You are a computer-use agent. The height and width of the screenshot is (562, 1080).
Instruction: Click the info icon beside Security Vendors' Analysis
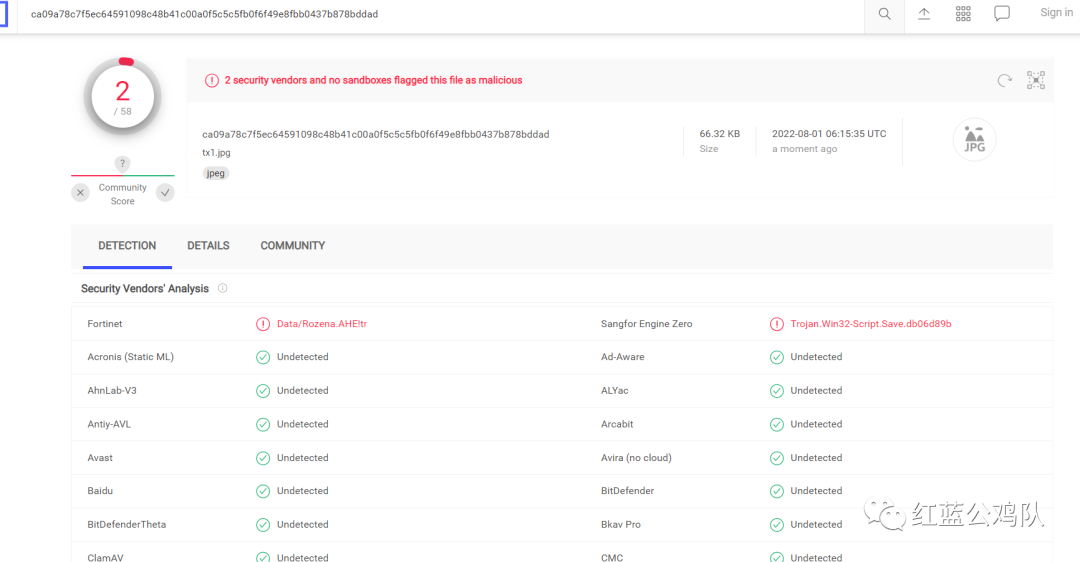222,288
